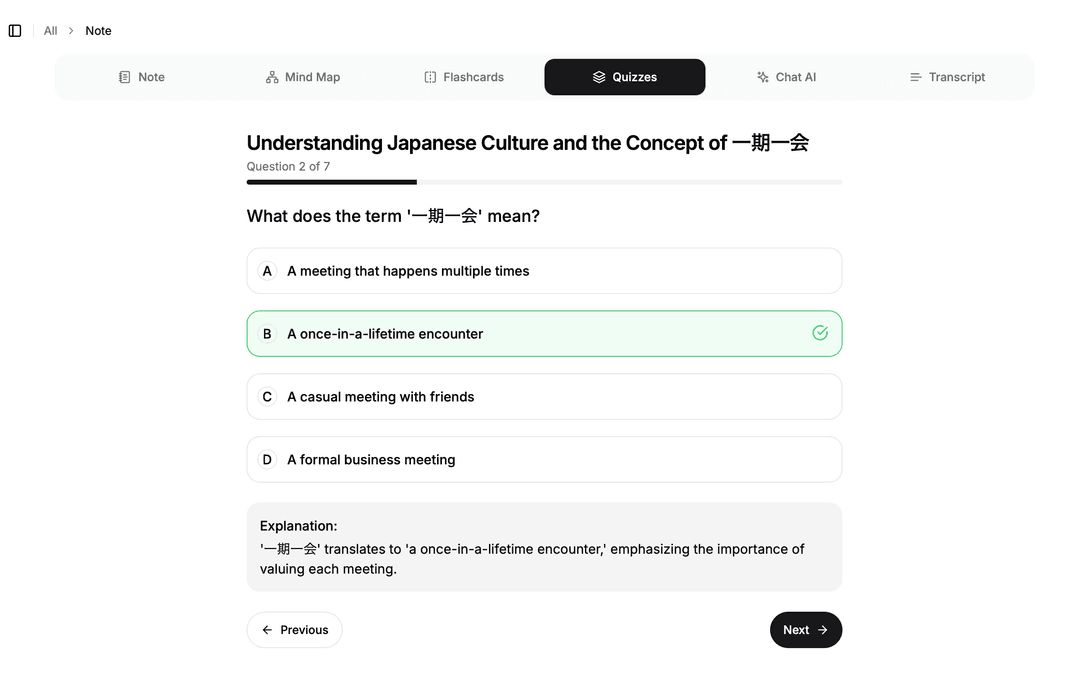Toggle the sidebar panel icon
Viewport: 1080px width, 678px height.
click(15, 31)
